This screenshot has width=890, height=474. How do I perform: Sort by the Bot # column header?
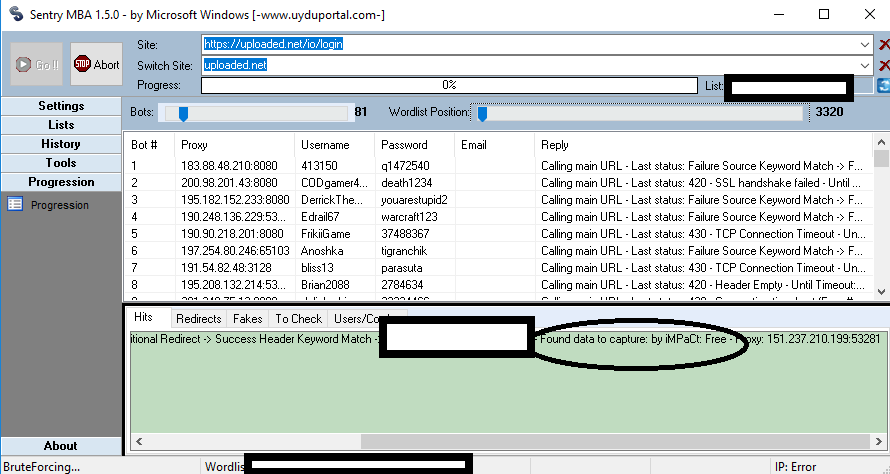149,145
